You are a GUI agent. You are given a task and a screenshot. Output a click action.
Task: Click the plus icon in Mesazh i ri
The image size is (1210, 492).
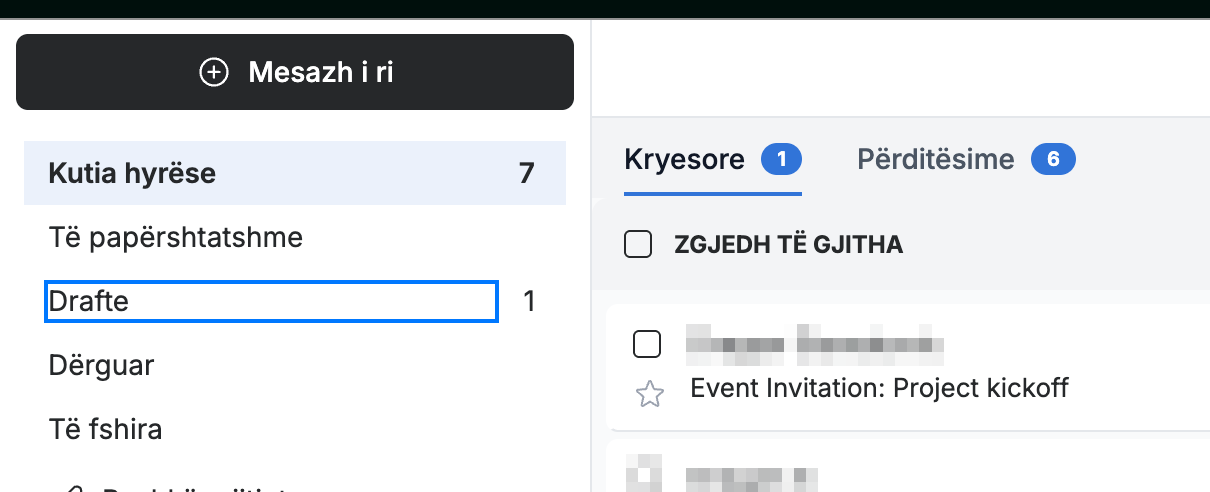pos(214,72)
